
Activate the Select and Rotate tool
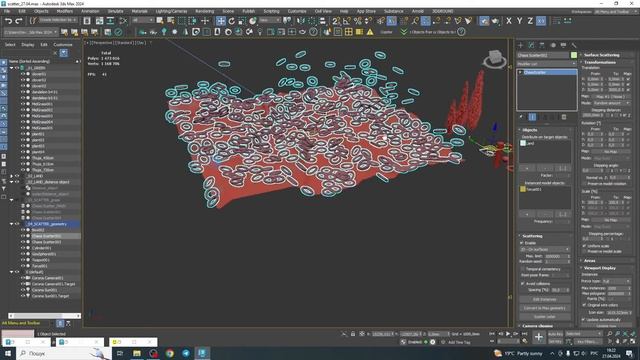[x=231, y=21]
